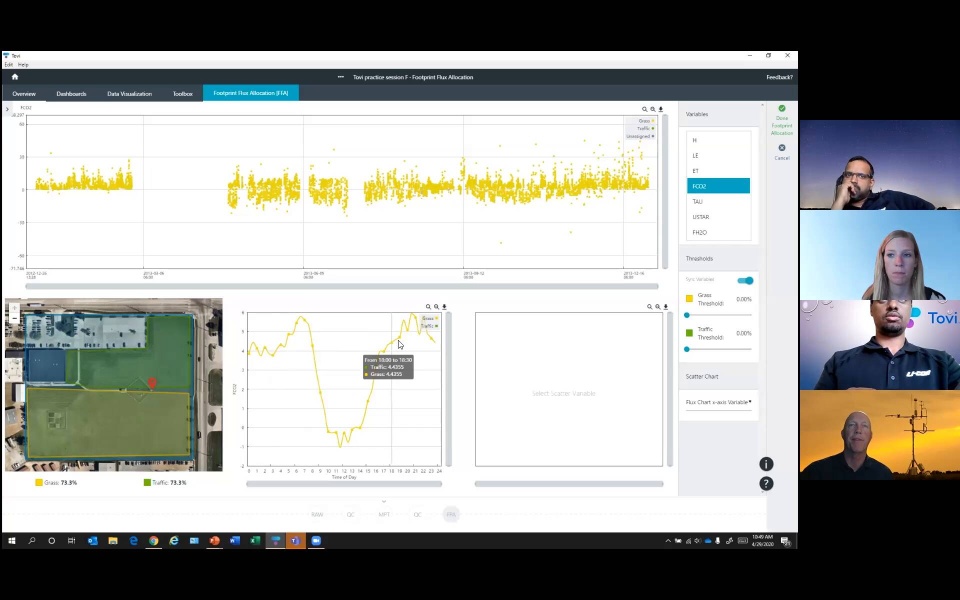Go to MPT workflow step
Viewport: 960px width, 600px height.
[x=384, y=515]
